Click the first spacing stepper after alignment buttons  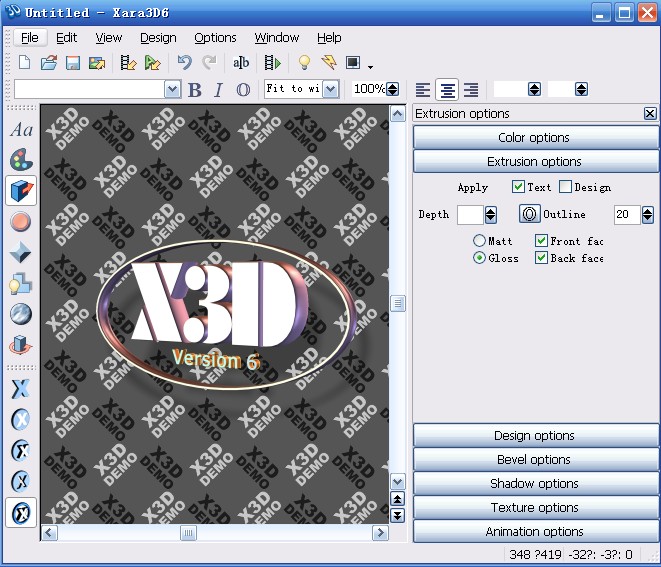tap(535, 89)
